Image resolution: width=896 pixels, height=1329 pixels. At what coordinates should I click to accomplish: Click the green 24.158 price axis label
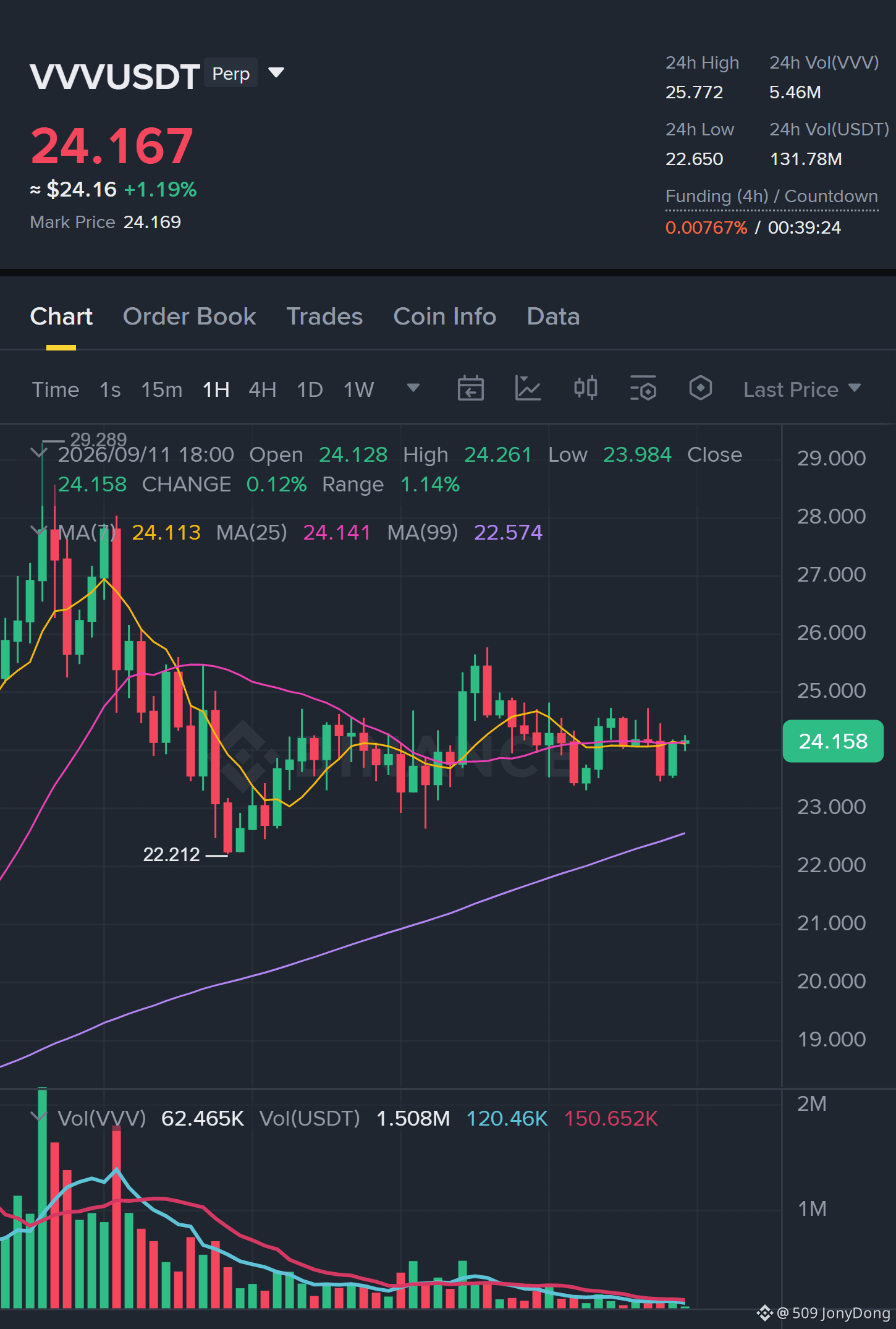833,741
